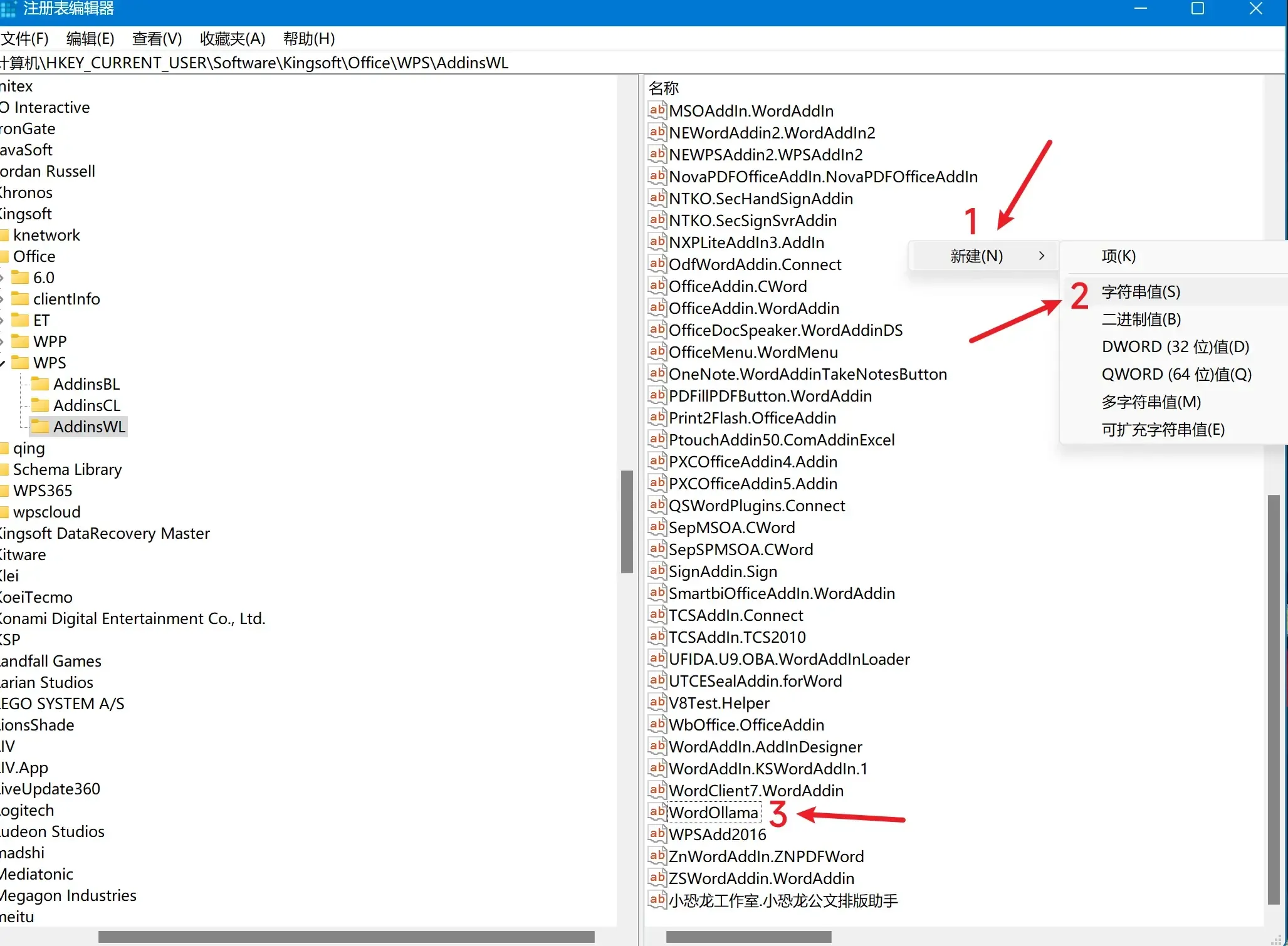Click the string icon beside V8Test.Helper

[x=657, y=702]
